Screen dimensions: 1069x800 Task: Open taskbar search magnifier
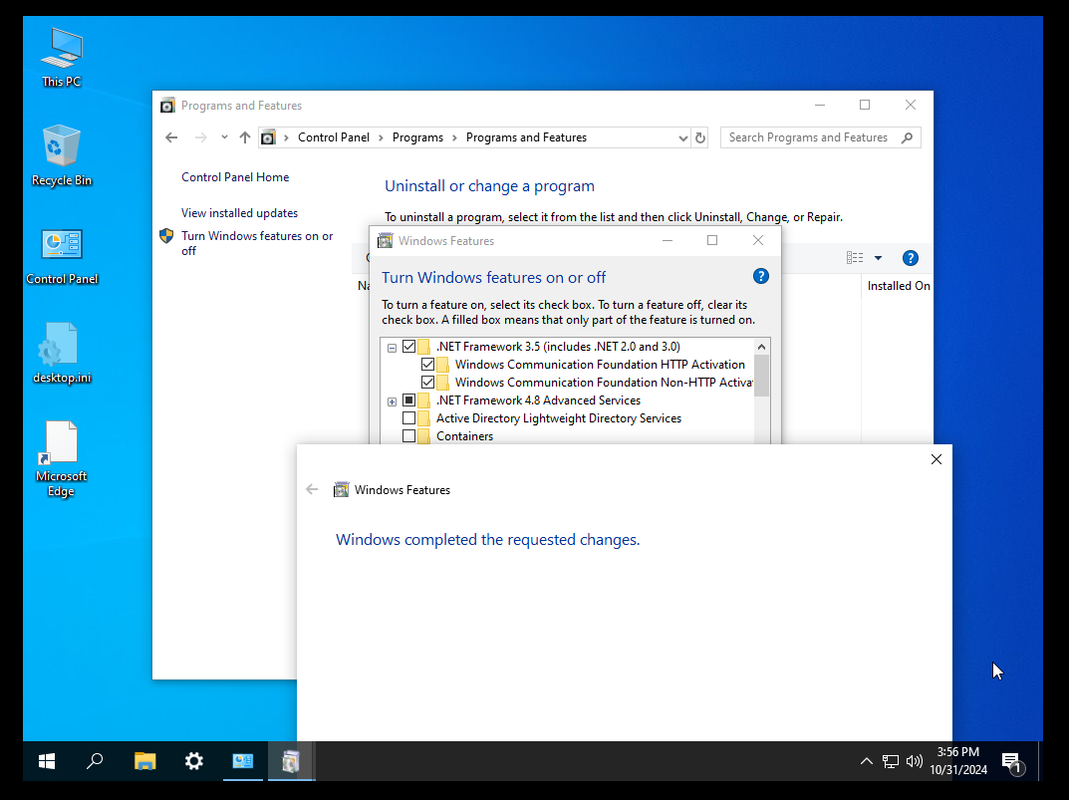click(95, 761)
